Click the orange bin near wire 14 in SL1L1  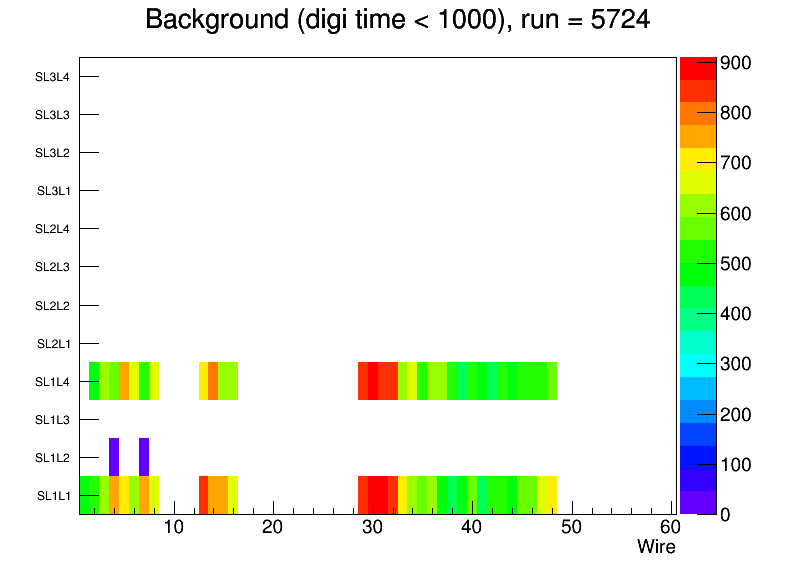pyautogui.click(x=218, y=495)
